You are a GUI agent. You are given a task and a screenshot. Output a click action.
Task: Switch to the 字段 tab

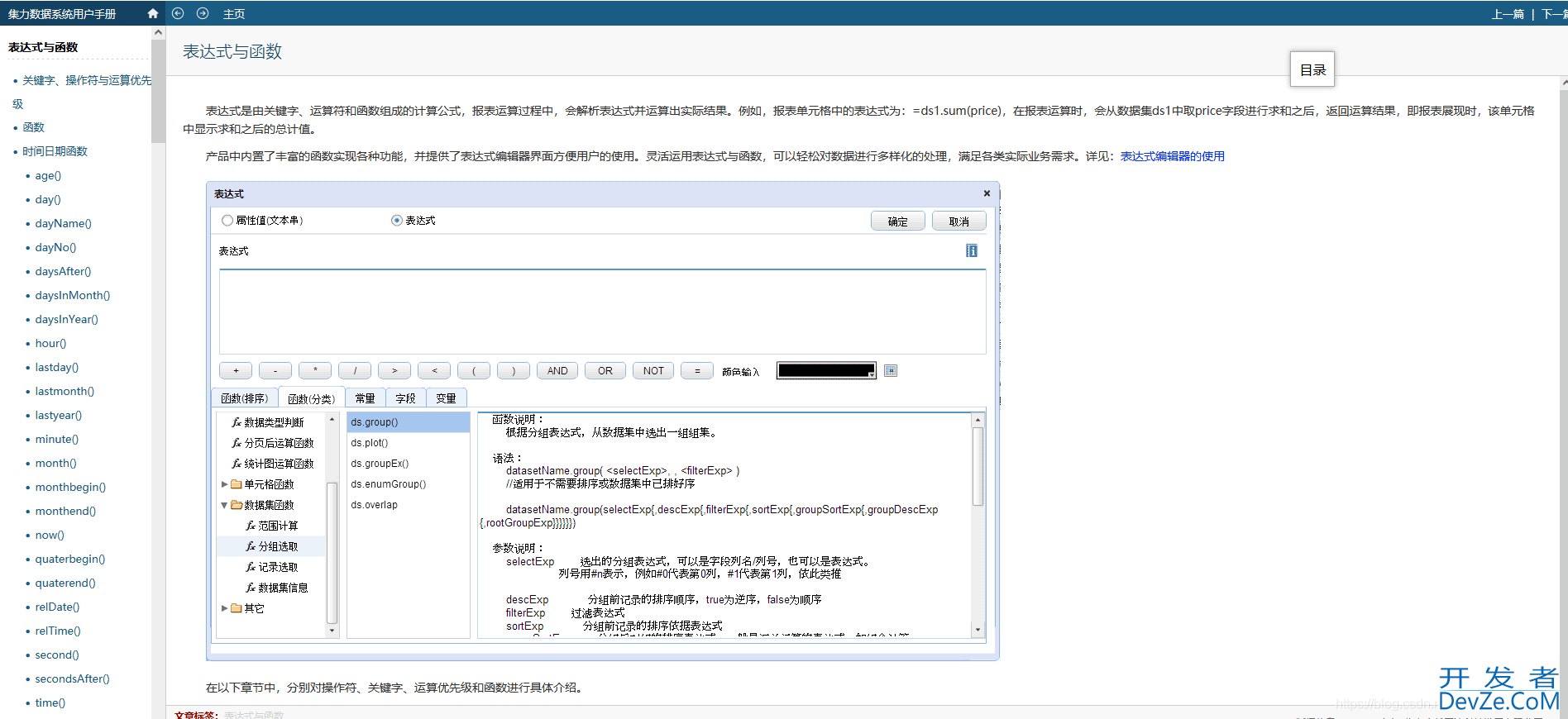[x=406, y=398]
